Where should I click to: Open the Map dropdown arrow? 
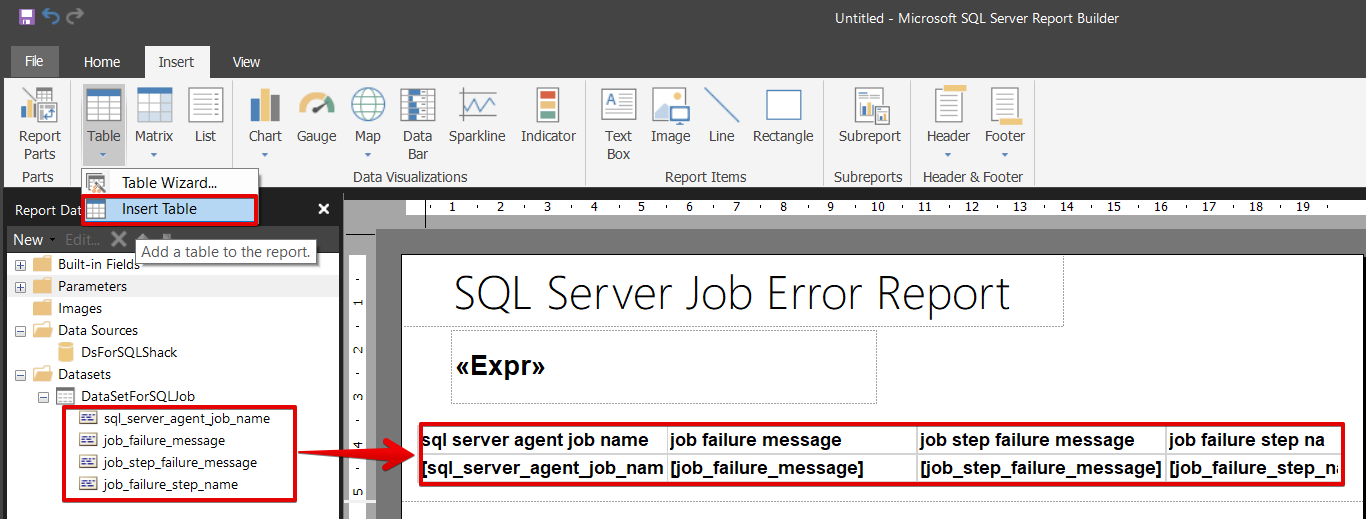tap(368, 155)
